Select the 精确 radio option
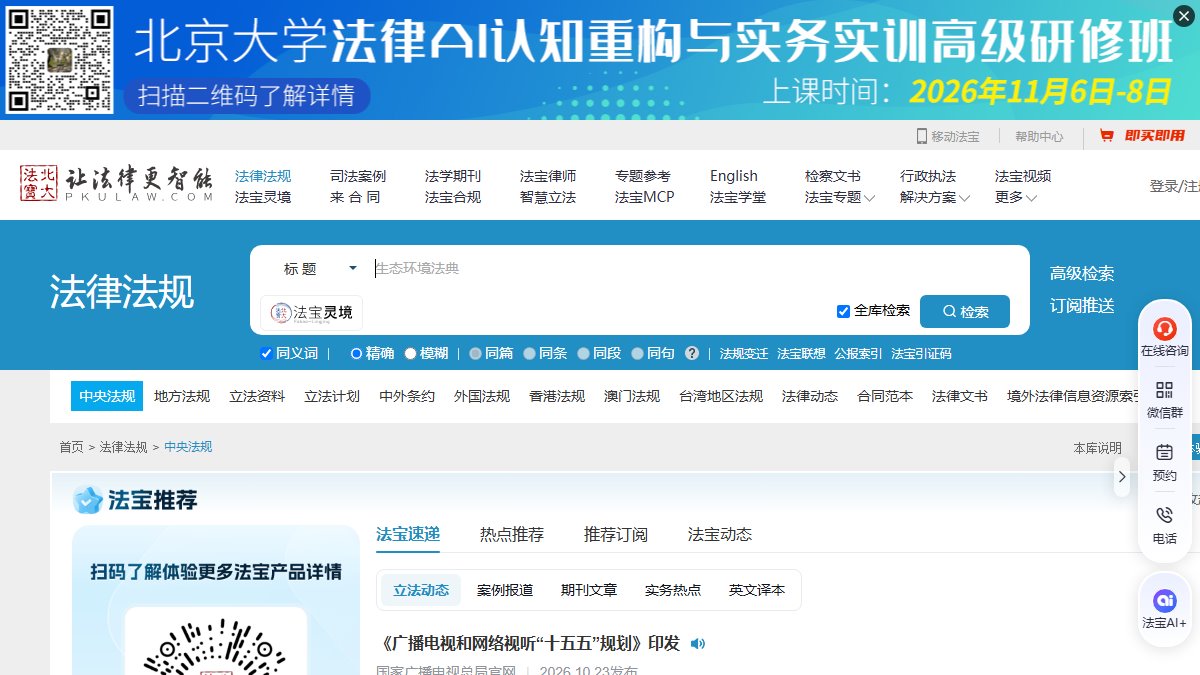1200x675 pixels. coord(356,353)
